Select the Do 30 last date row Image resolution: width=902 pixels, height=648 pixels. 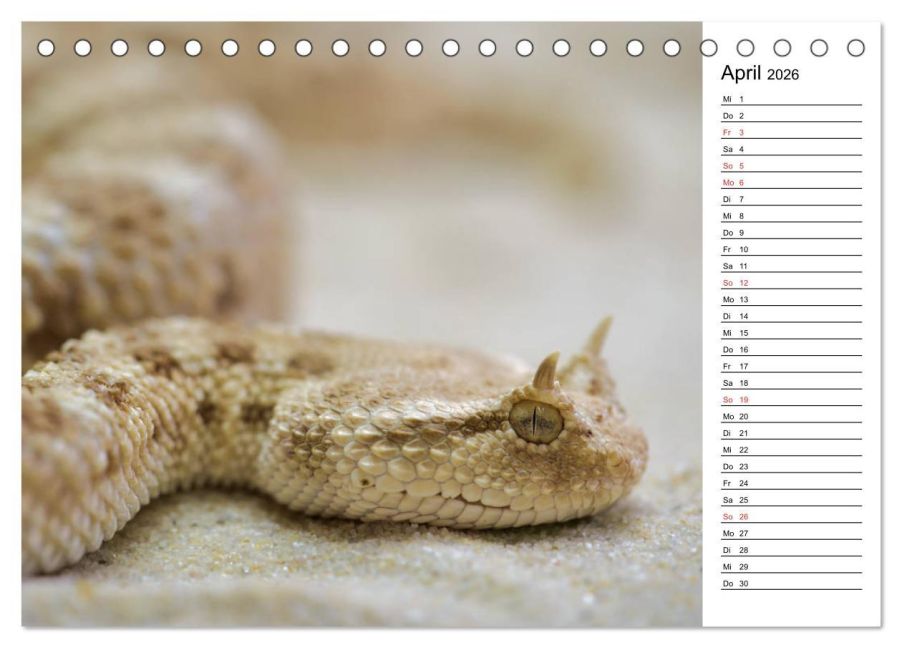pyautogui.click(x=790, y=584)
